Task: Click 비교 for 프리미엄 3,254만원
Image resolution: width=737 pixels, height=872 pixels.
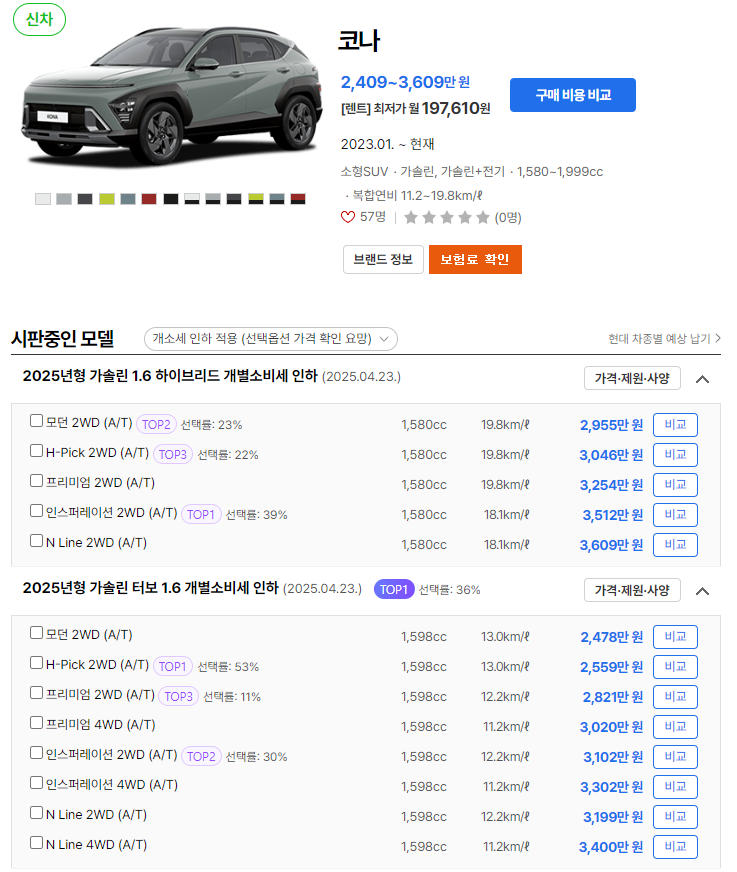Action: tap(675, 485)
